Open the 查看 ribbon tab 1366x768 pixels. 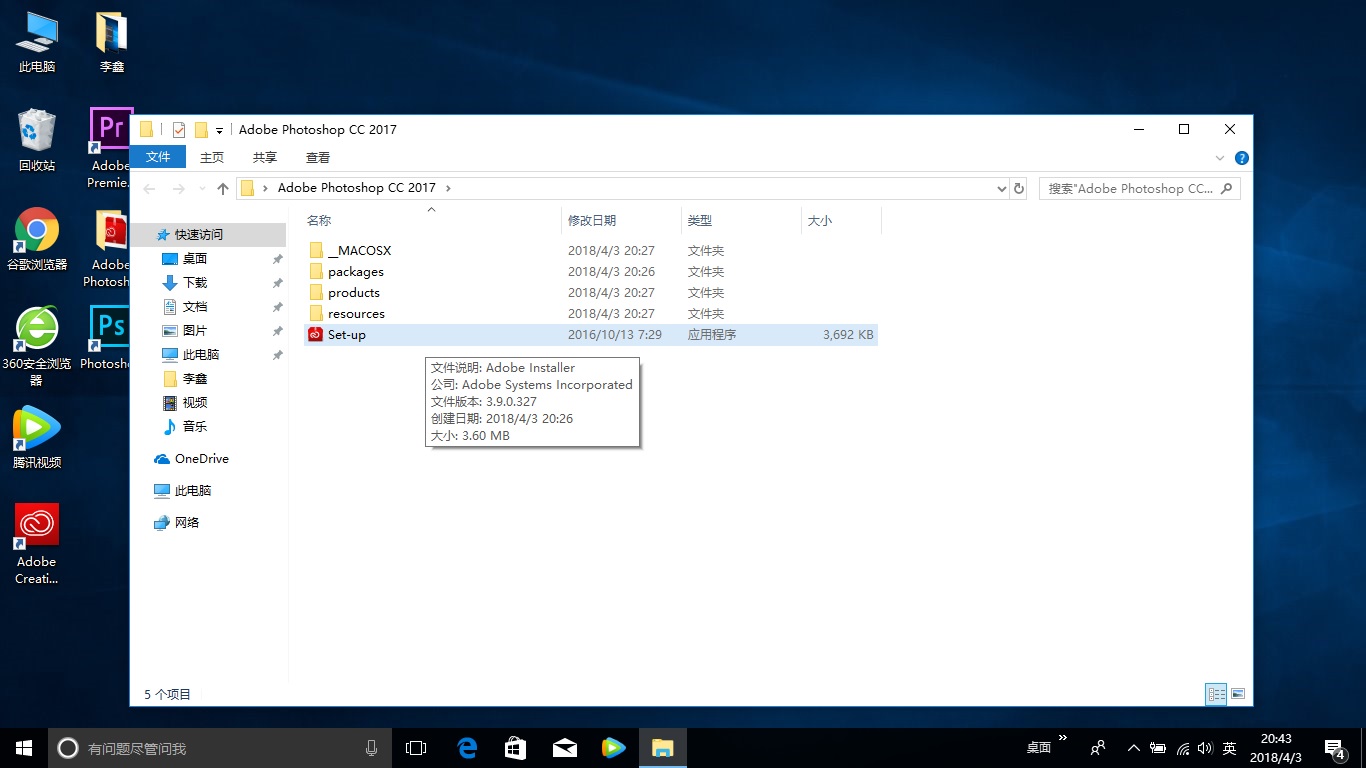[318, 157]
